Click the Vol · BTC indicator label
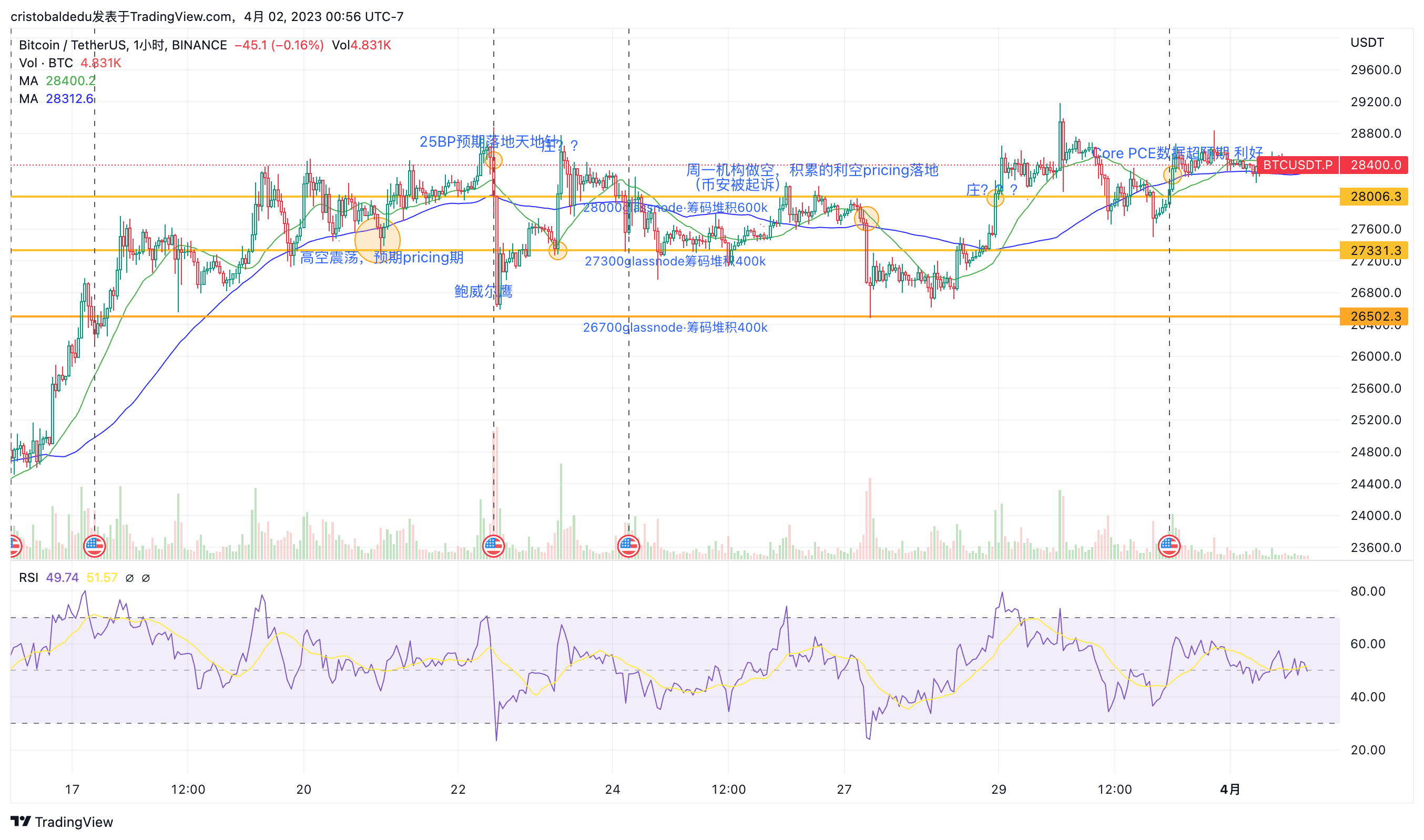1424x840 pixels. click(x=46, y=63)
